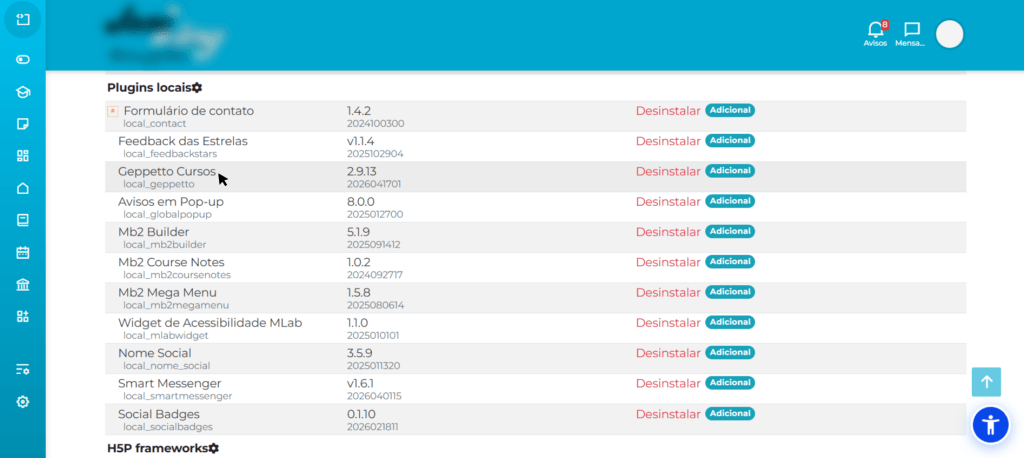The height and width of the screenshot is (458, 1024).
Task: Open H5P frameworks settings gear
Action: (x=213, y=448)
